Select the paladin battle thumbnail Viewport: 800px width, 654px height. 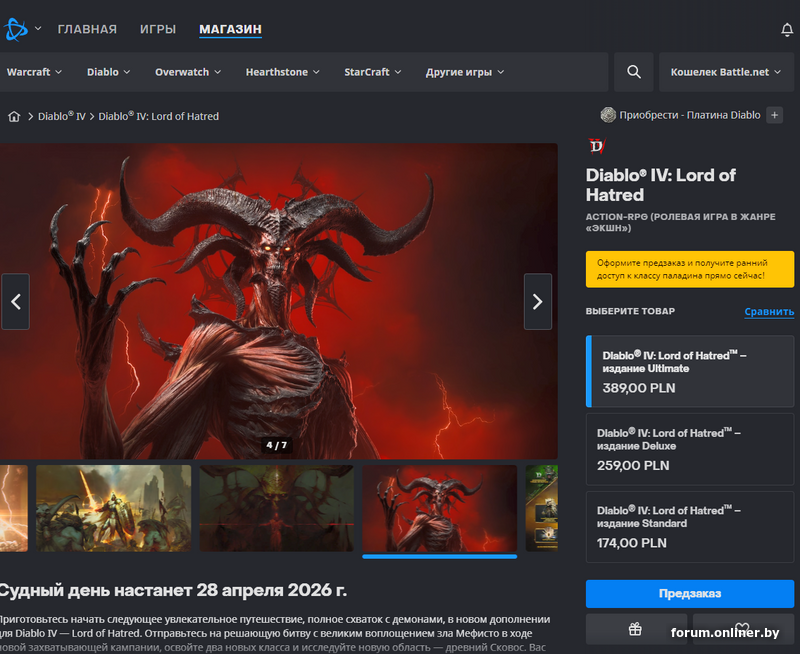[114, 508]
